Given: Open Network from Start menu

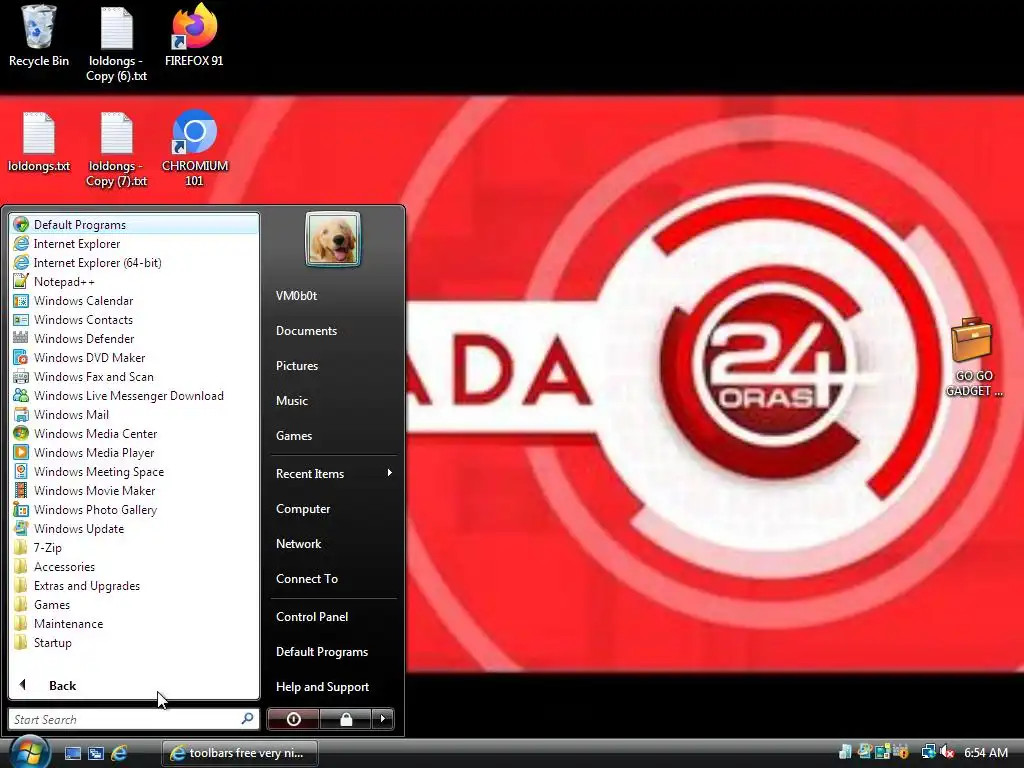Looking at the screenshot, I should click(x=298, y=543).
